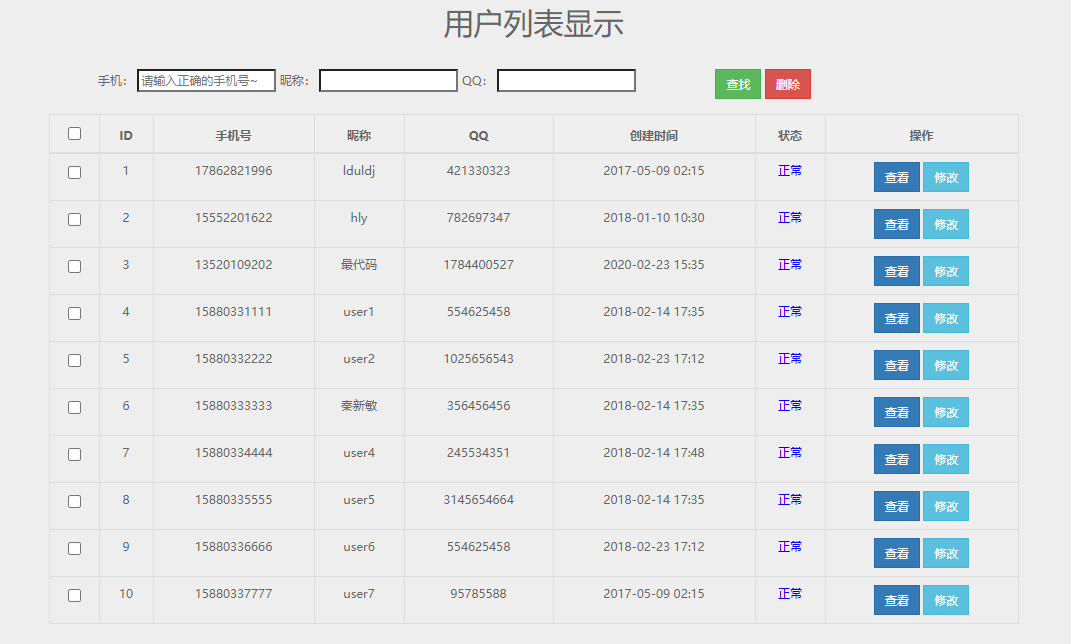Screen dimensions: 1071x644
Task: View user7 with 查看 button
Action: (897, 600)
